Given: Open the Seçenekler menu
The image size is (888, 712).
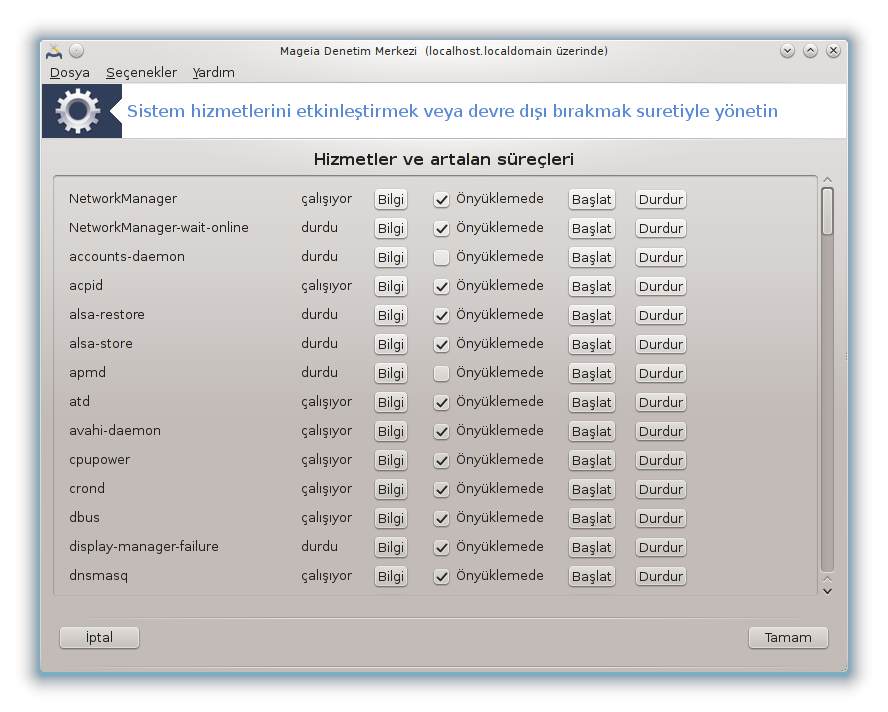Looking at the screenshot, I should [142, 73].
